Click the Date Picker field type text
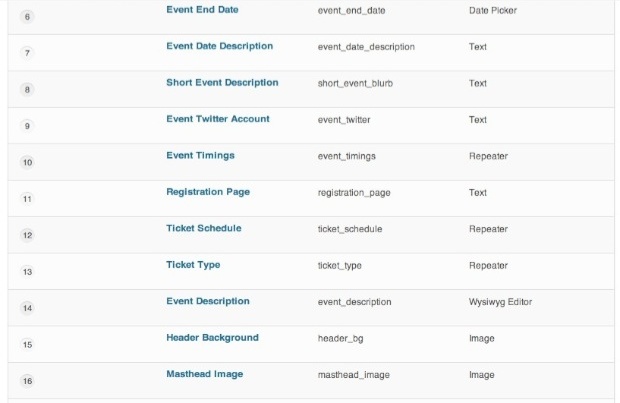Viewport: 620px width, 403px height. pyautogui.click(x=493, y=10)
